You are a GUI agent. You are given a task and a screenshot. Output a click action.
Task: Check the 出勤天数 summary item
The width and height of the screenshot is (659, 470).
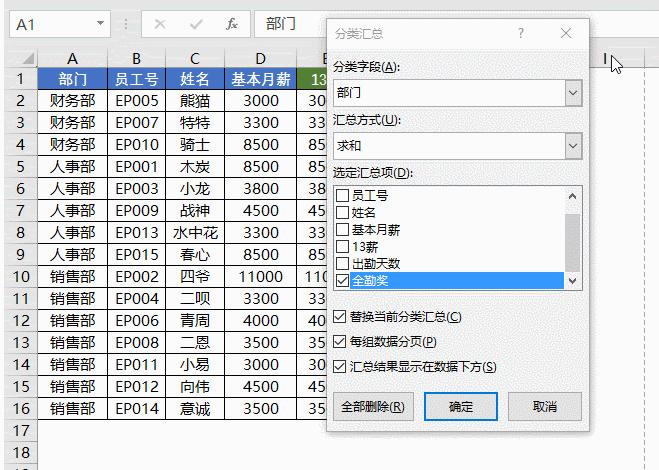[x=343, y=264]
